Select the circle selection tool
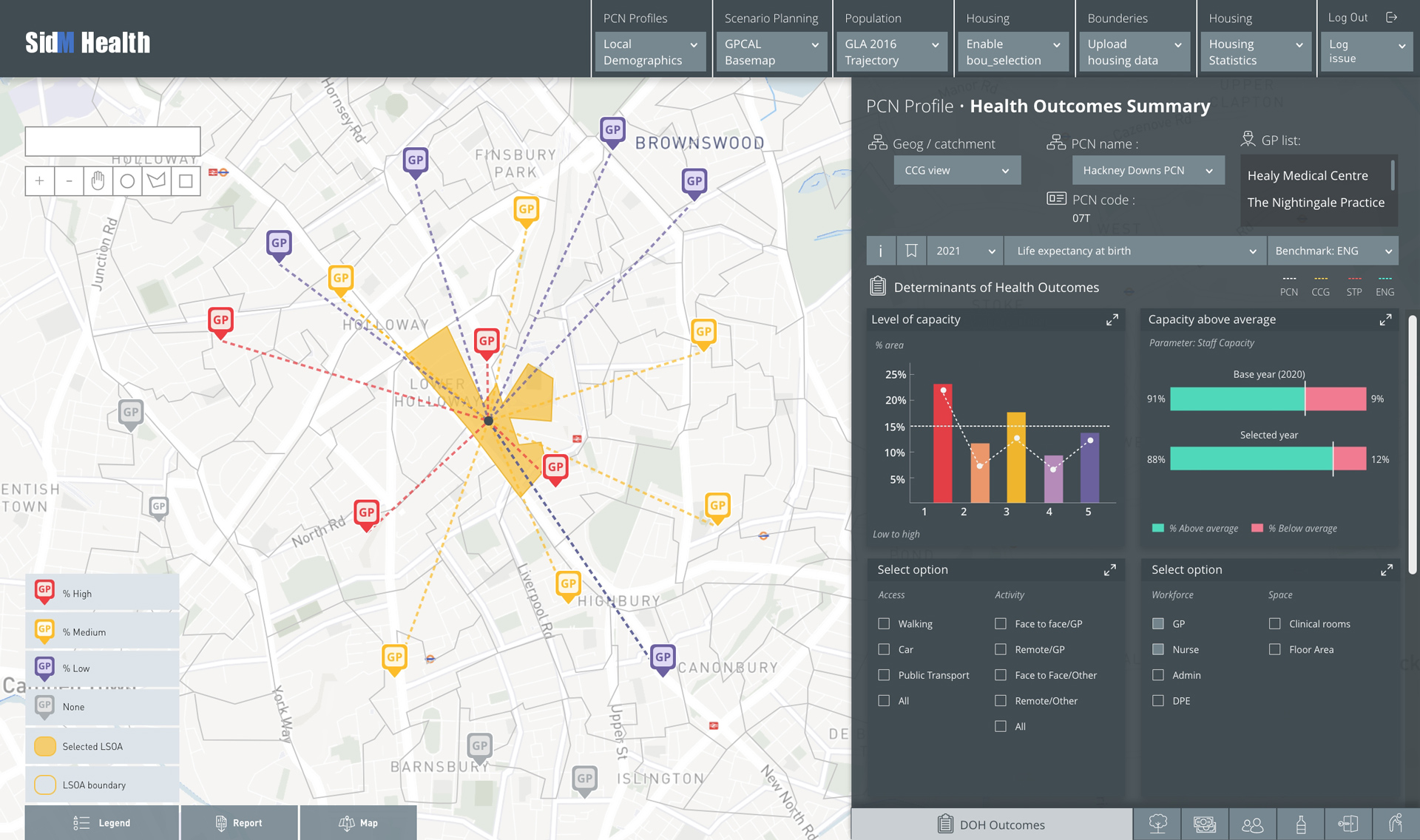This screenshot has width=1420, height=840. (x=127, y=180)
